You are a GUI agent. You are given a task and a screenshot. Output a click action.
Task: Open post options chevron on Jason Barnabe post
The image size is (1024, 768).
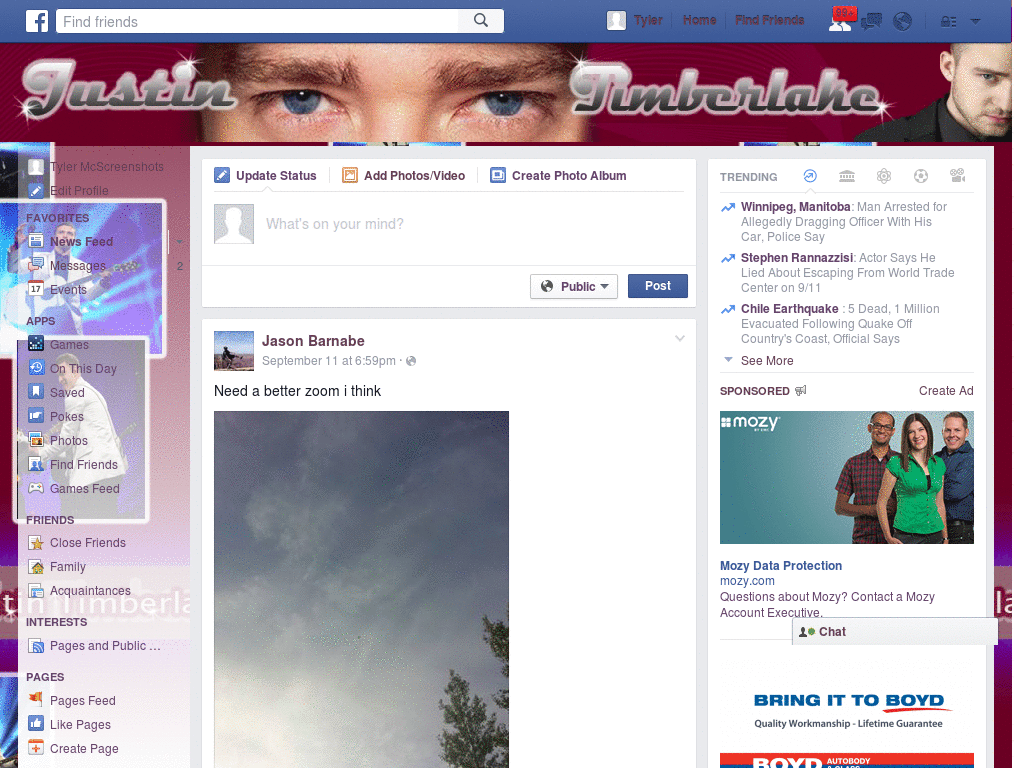(x=680, y=338)
